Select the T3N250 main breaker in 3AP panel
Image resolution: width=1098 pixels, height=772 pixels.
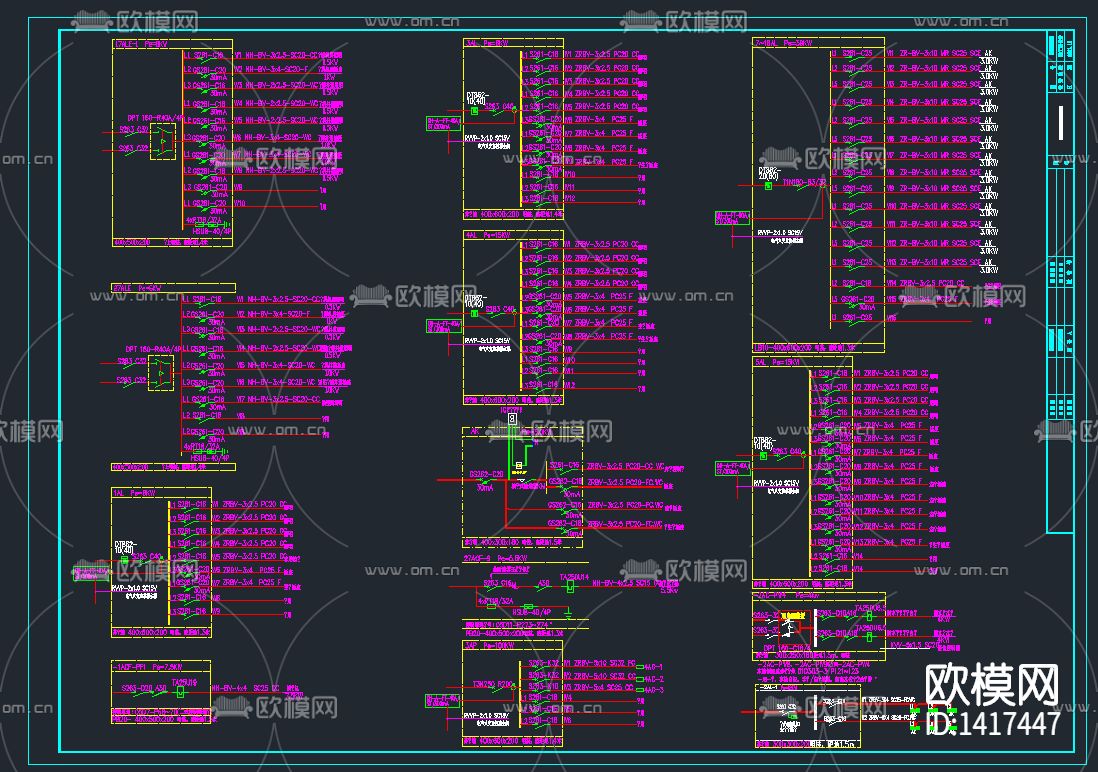click(492, 684)
